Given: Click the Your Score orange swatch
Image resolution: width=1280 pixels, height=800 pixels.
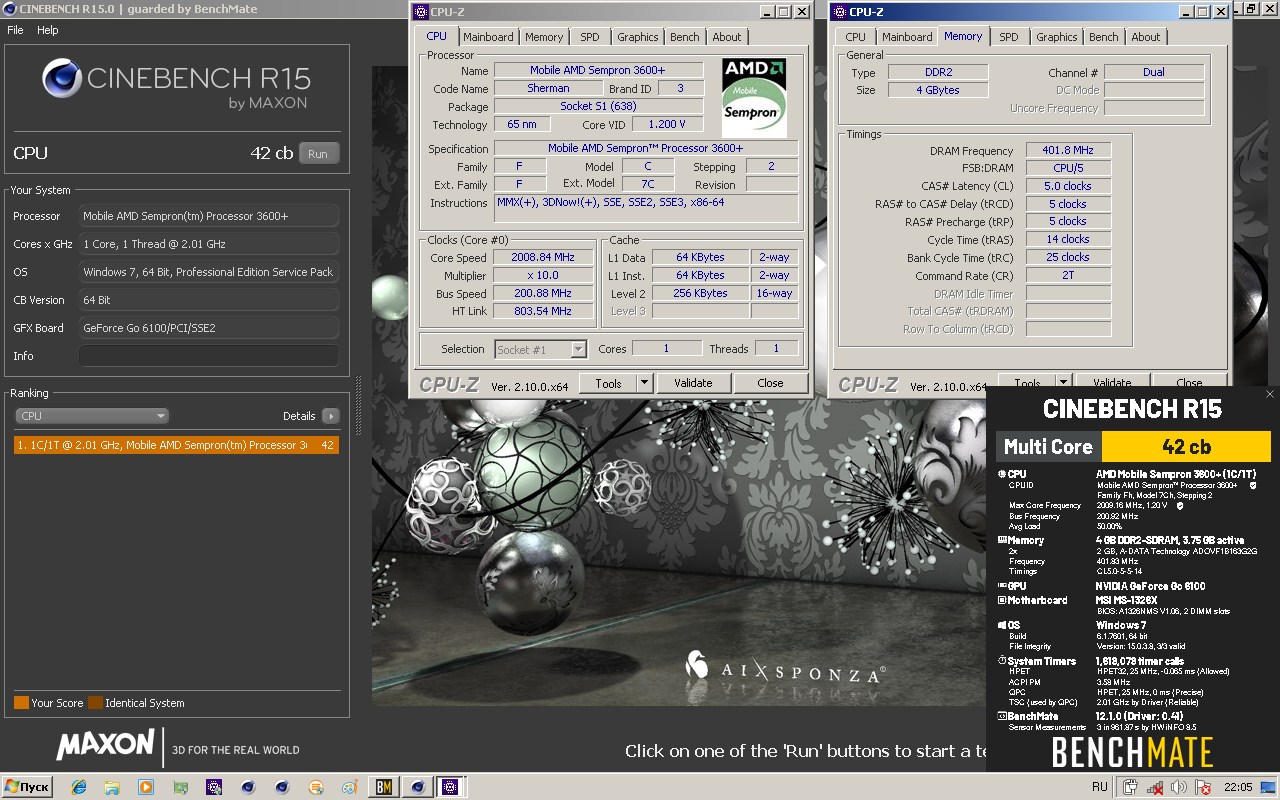Looking at the screenshot, I should [x=21, y=702].
